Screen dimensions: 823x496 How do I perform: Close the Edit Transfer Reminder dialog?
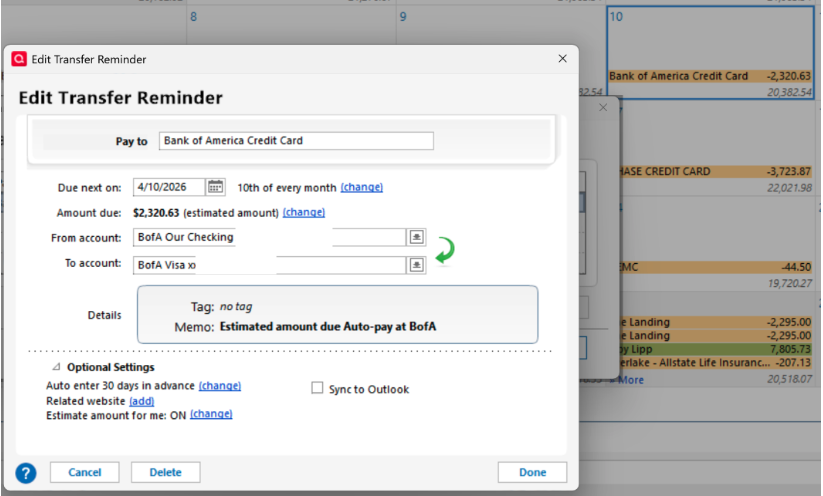click(562, 59)
